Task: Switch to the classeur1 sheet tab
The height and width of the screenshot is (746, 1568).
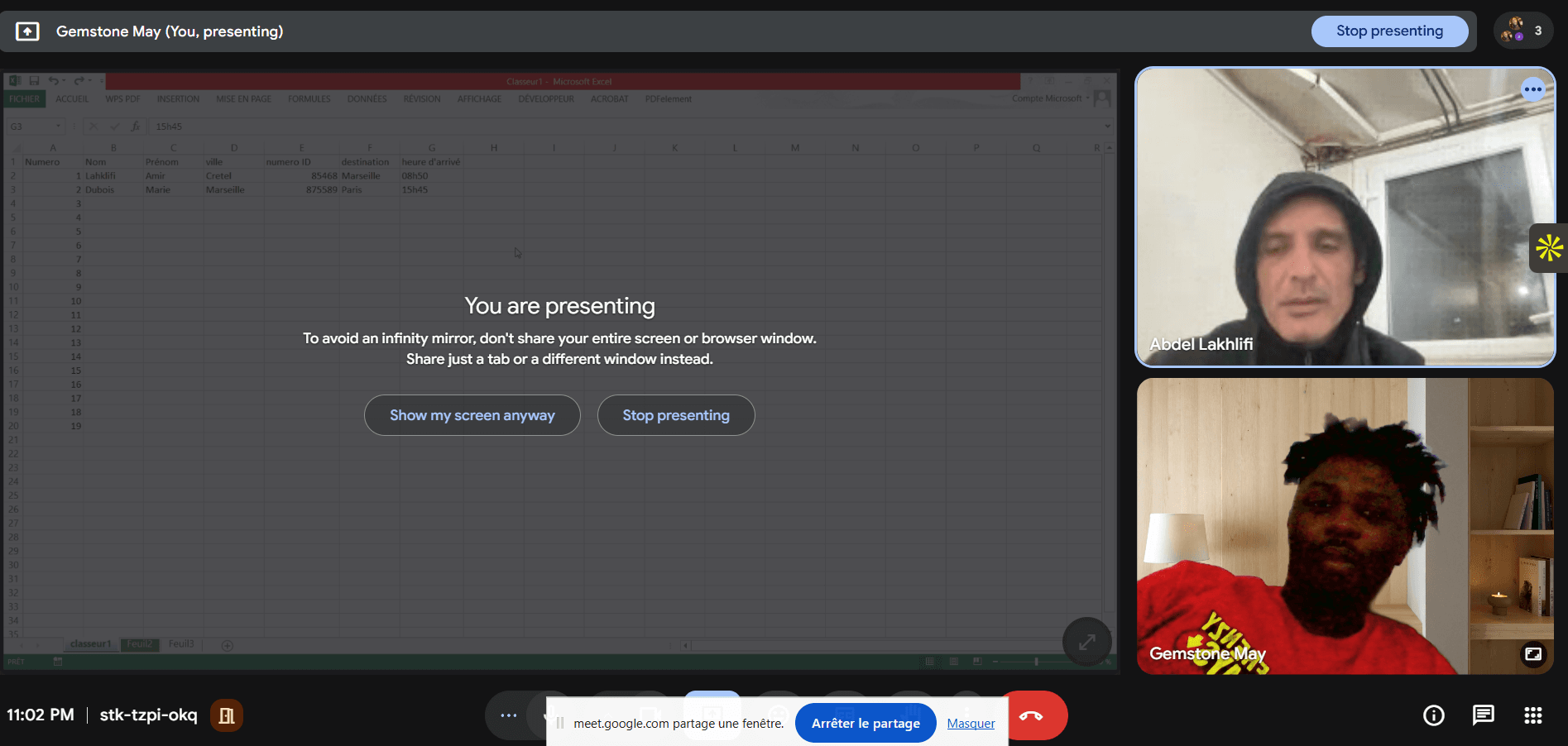Action: [x=90, y=644]
